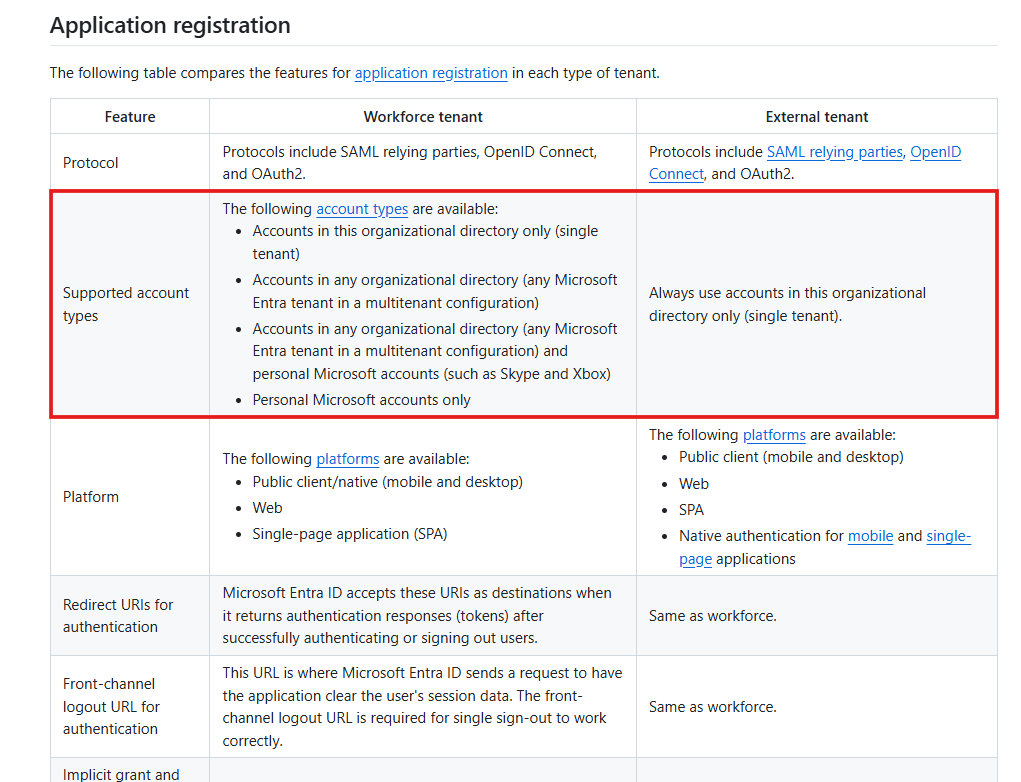This screenshot has height=782, width=1021.
Task: Click 'Accounts in this organizational directory only' bullet
Action: pyautogui.click(x=425, y=242)
